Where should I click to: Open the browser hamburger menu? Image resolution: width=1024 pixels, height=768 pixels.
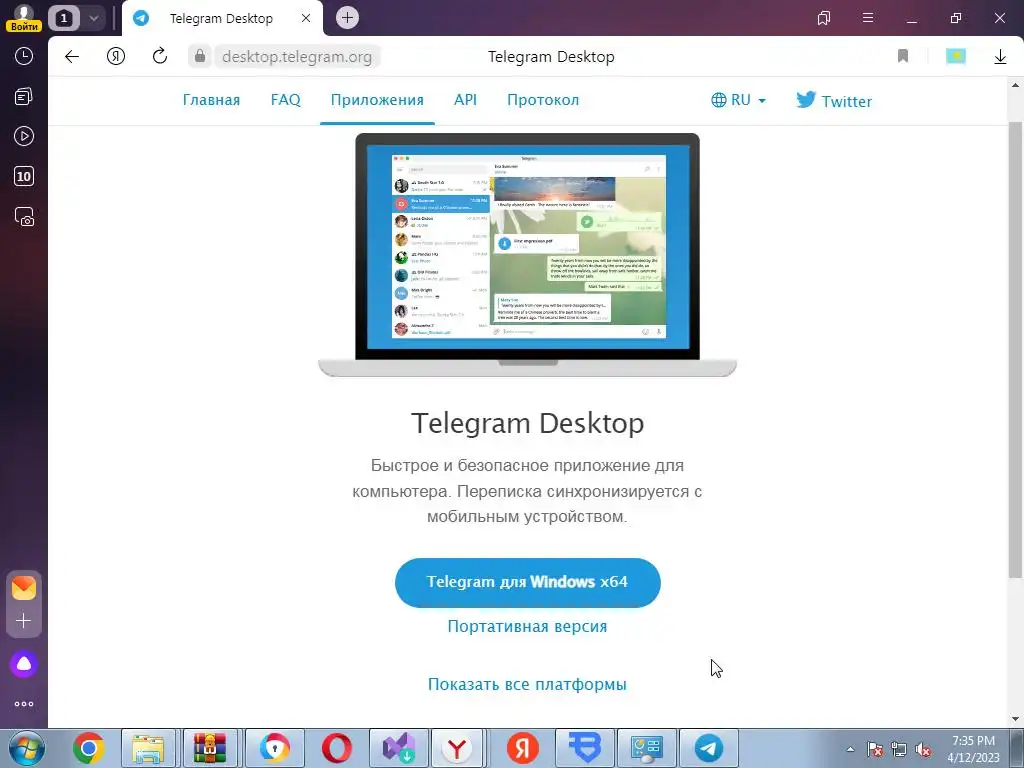point(868,18)
